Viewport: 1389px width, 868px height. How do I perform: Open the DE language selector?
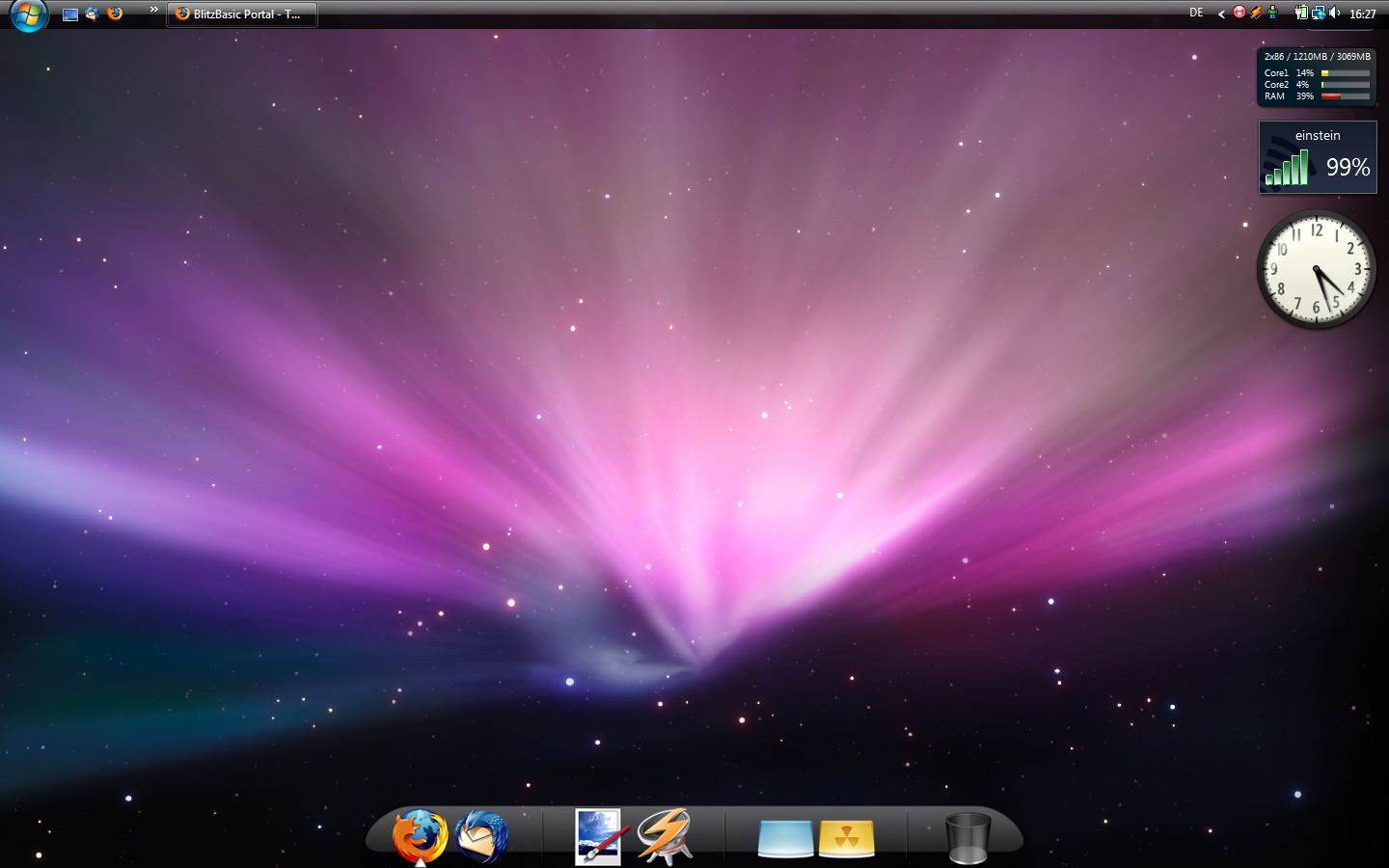click(x=1196, y=14)
